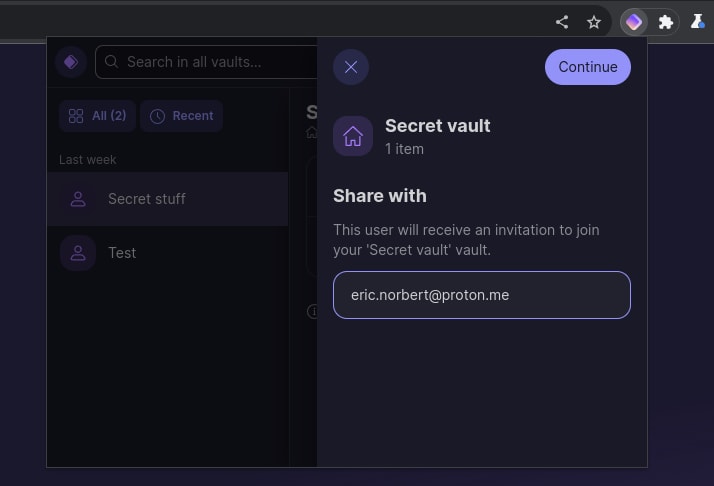
Task: Open the vault switcher diamond icon
Action: coord(70,62)
